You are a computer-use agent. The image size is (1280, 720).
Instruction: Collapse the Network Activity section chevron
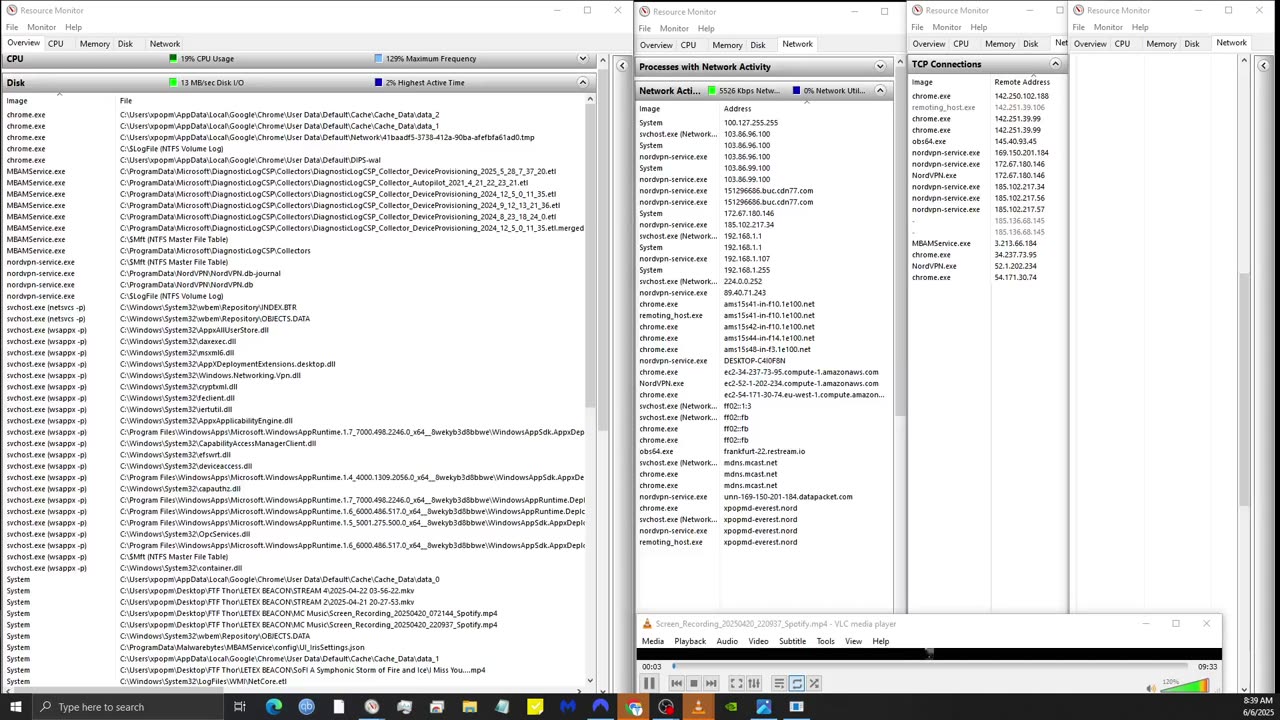click(880, 91)
